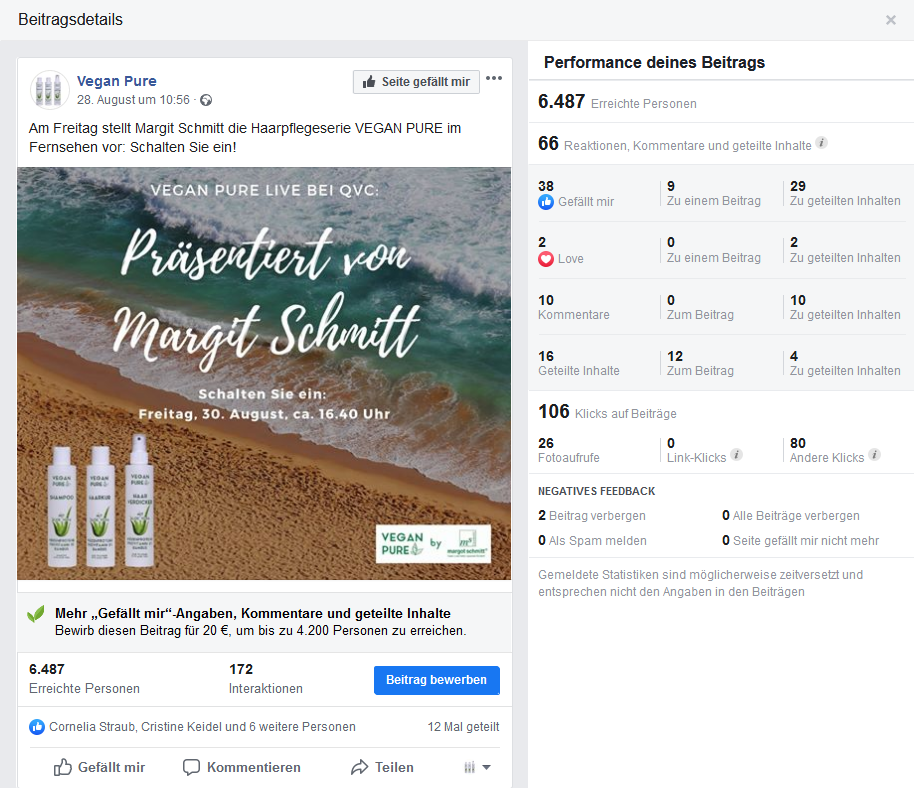Image resolution: width=914 pixels, height=788 pixels.
Task: Click the info icon next to 'Reaktionen, Kommentare und geteilte Inhalte'
Action: 821,143
